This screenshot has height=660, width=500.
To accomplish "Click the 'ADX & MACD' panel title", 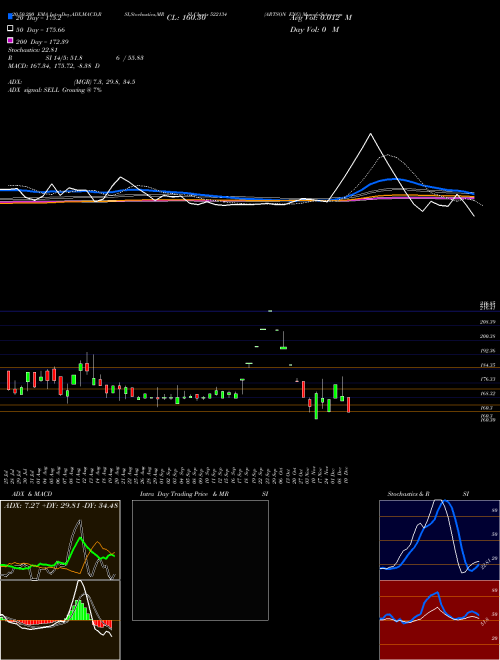I will (32, 494).
